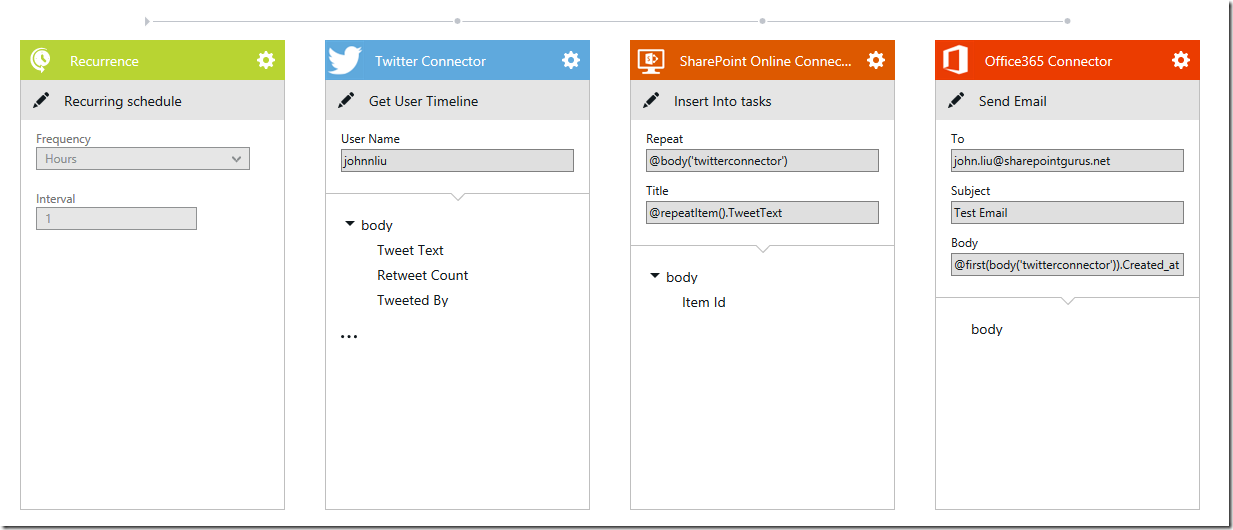Click the Recurrence clock icon
Image resolution: width=1233 pixels, height=530 pixels.
[x=41, y=60]
